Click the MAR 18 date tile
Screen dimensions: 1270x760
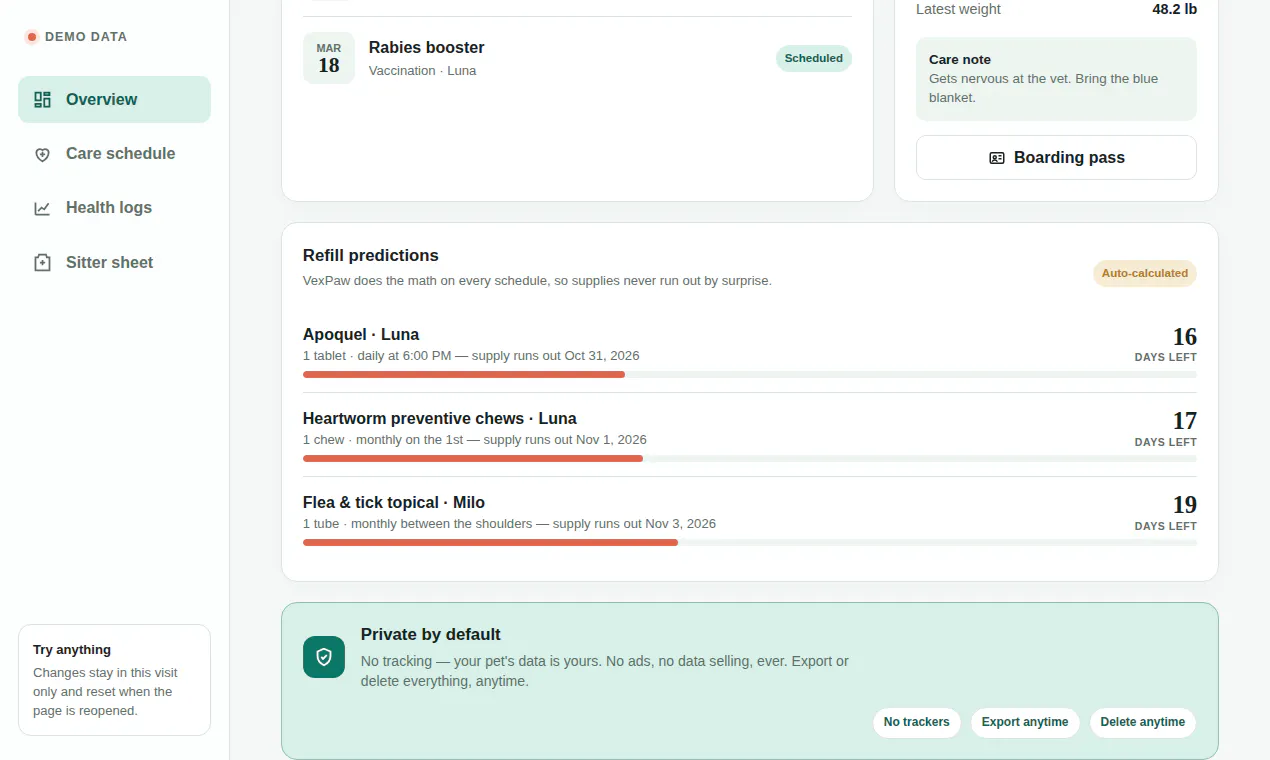coord(329,58)
